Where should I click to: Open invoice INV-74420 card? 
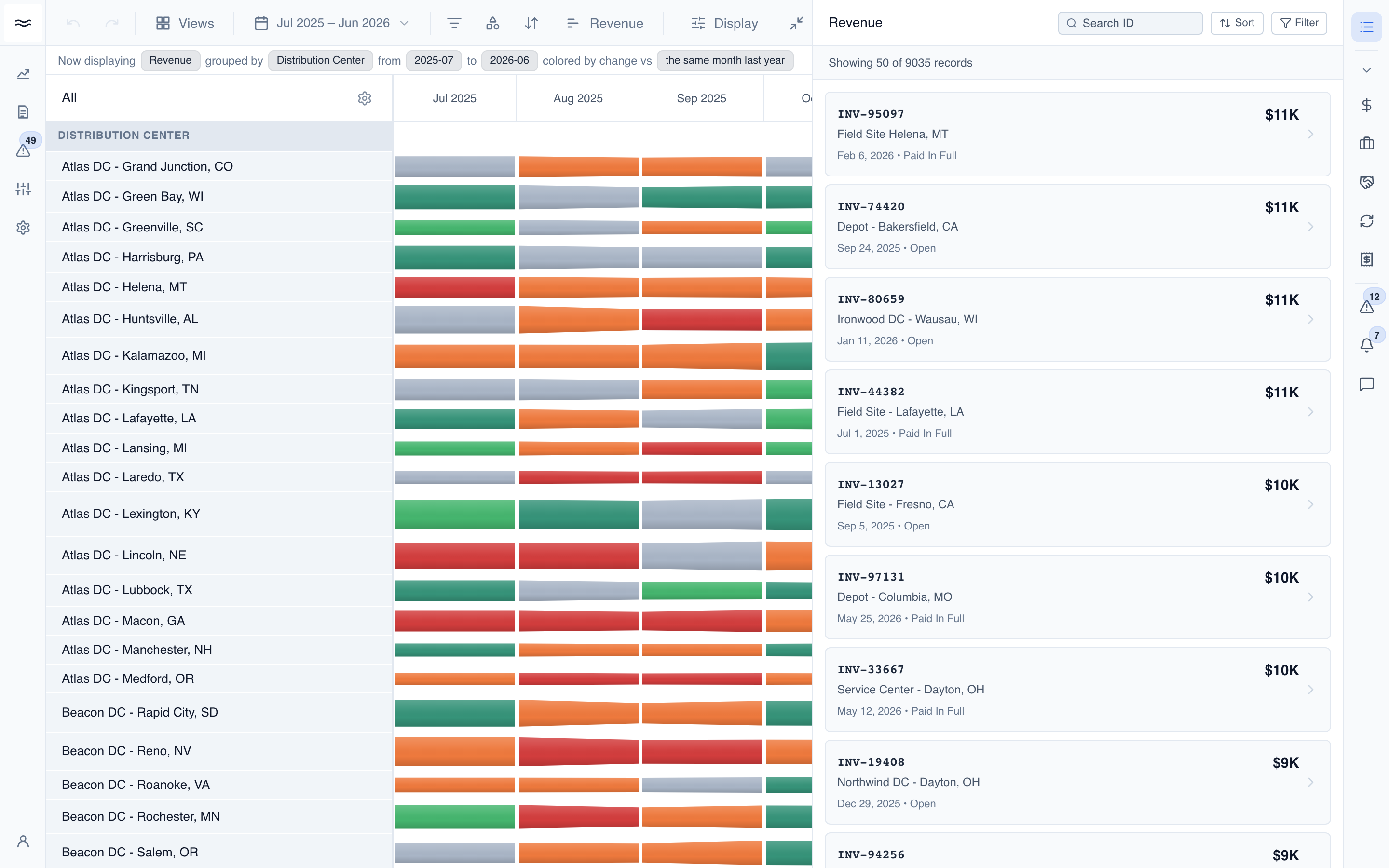(1077, 227)
